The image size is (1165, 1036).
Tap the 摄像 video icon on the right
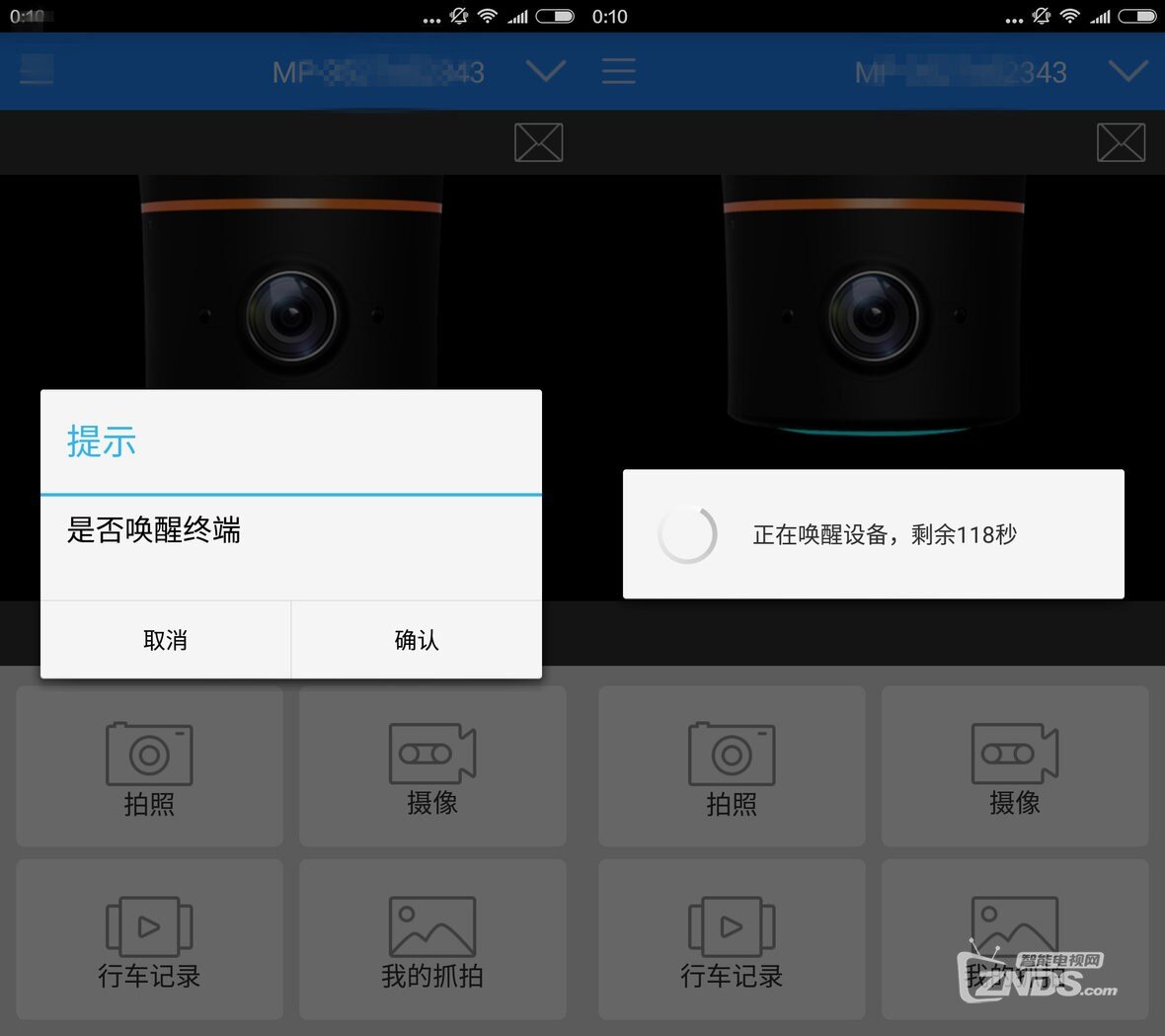point(1014,765)
